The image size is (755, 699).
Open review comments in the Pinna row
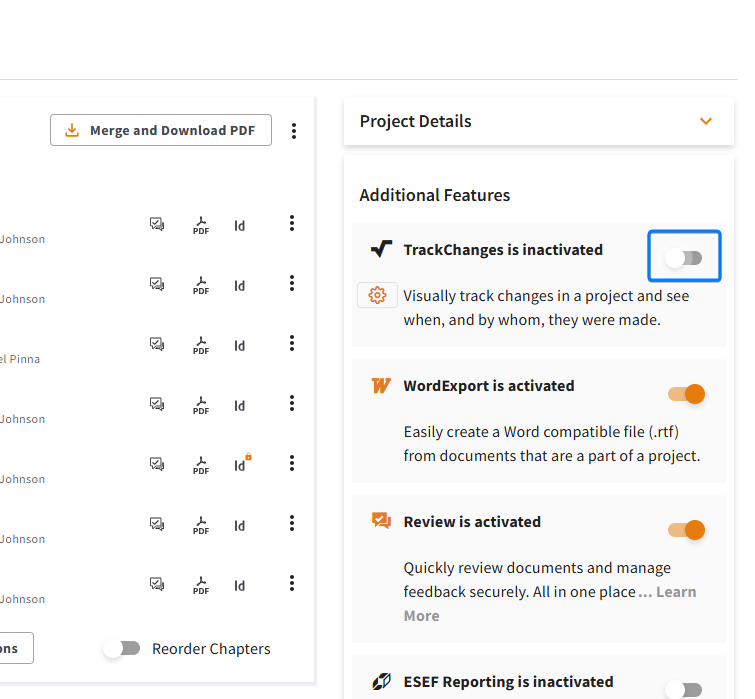(x=157, y=344)
